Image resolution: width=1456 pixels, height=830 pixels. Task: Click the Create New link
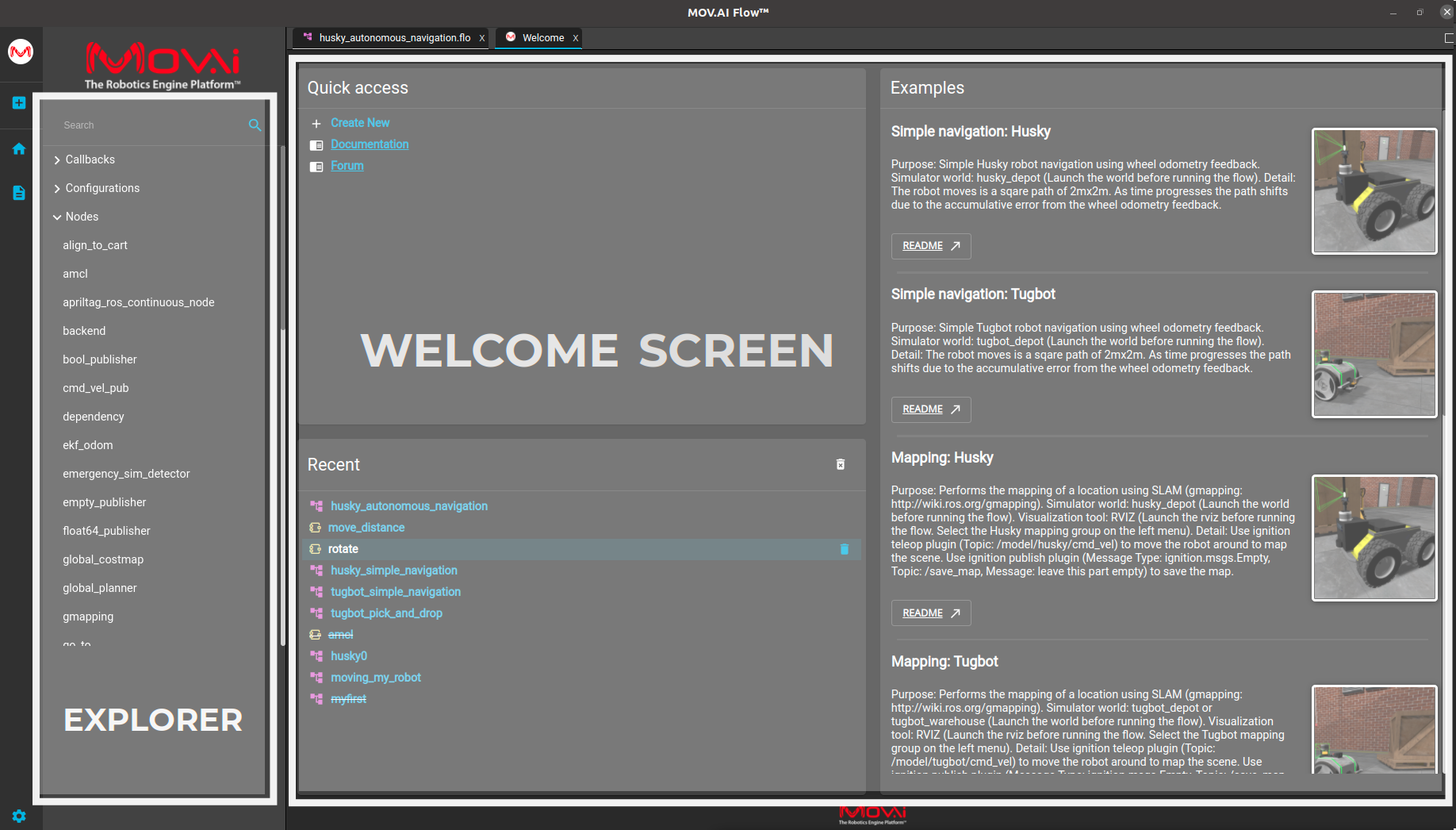point(360,123)
